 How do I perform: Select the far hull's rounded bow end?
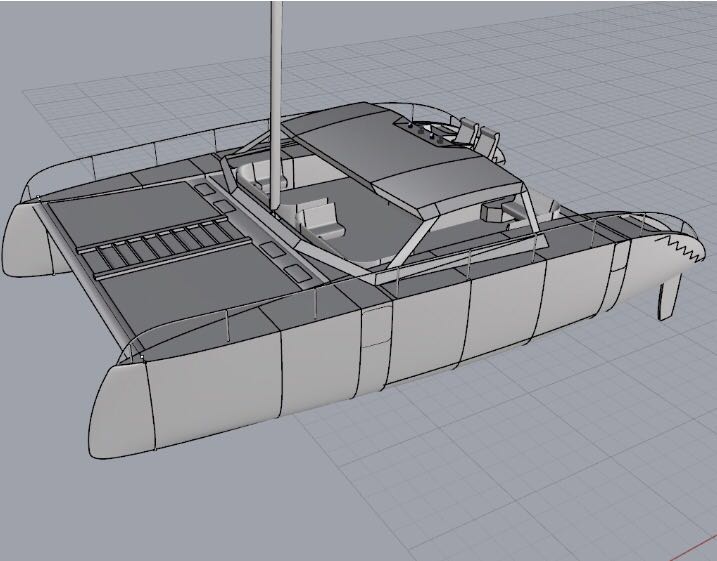tap(27, 239)
